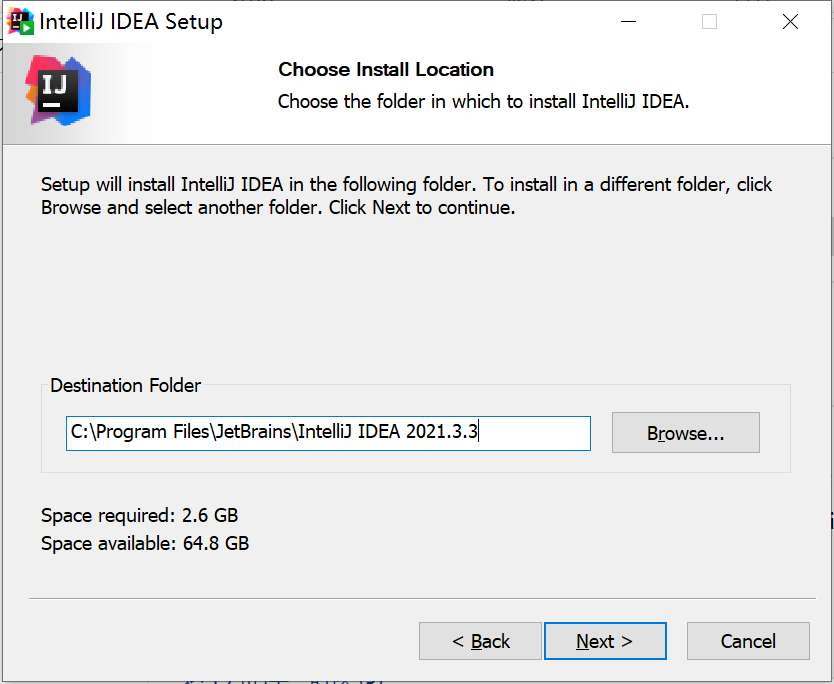Cancel the IntelliJ IDEA installation
The height and width of the screenshot is (684, 834).
coord(747,641)
